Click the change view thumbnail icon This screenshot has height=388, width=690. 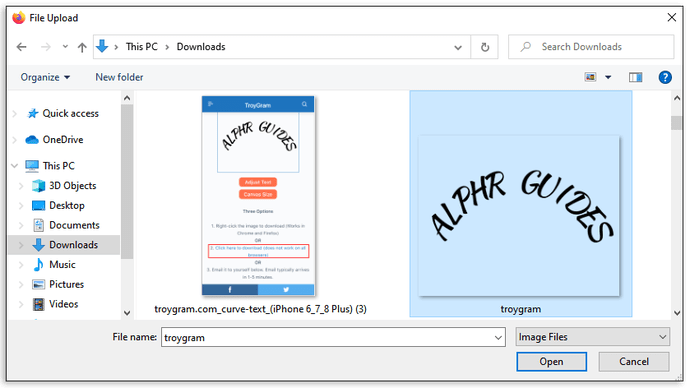[590, 77]
